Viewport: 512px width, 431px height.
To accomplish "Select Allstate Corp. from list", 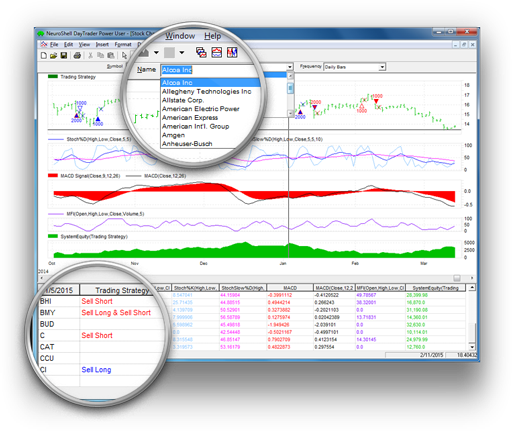I will click(183, 100).
